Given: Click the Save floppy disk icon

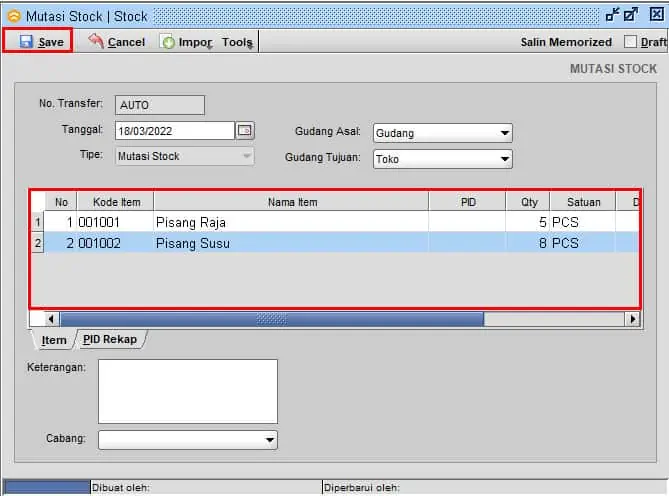Looking at the screenshot, I should point(26,41).
